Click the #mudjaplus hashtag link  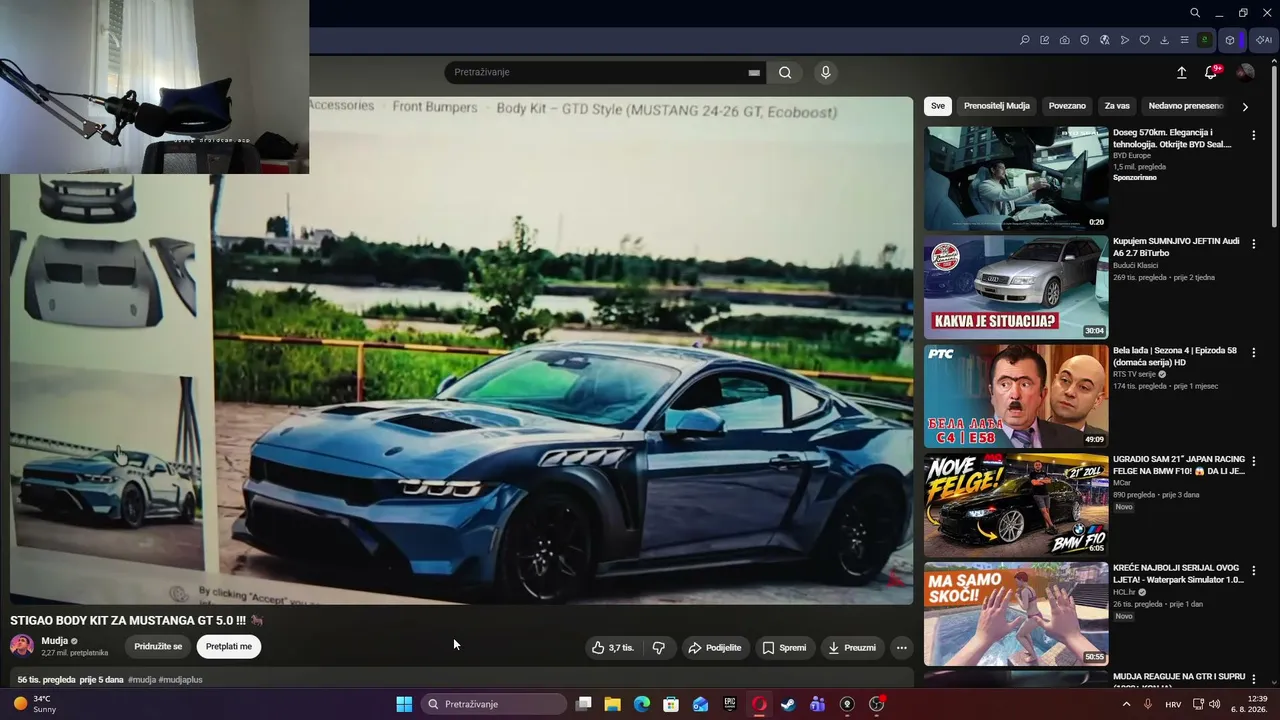coord(180,680)
